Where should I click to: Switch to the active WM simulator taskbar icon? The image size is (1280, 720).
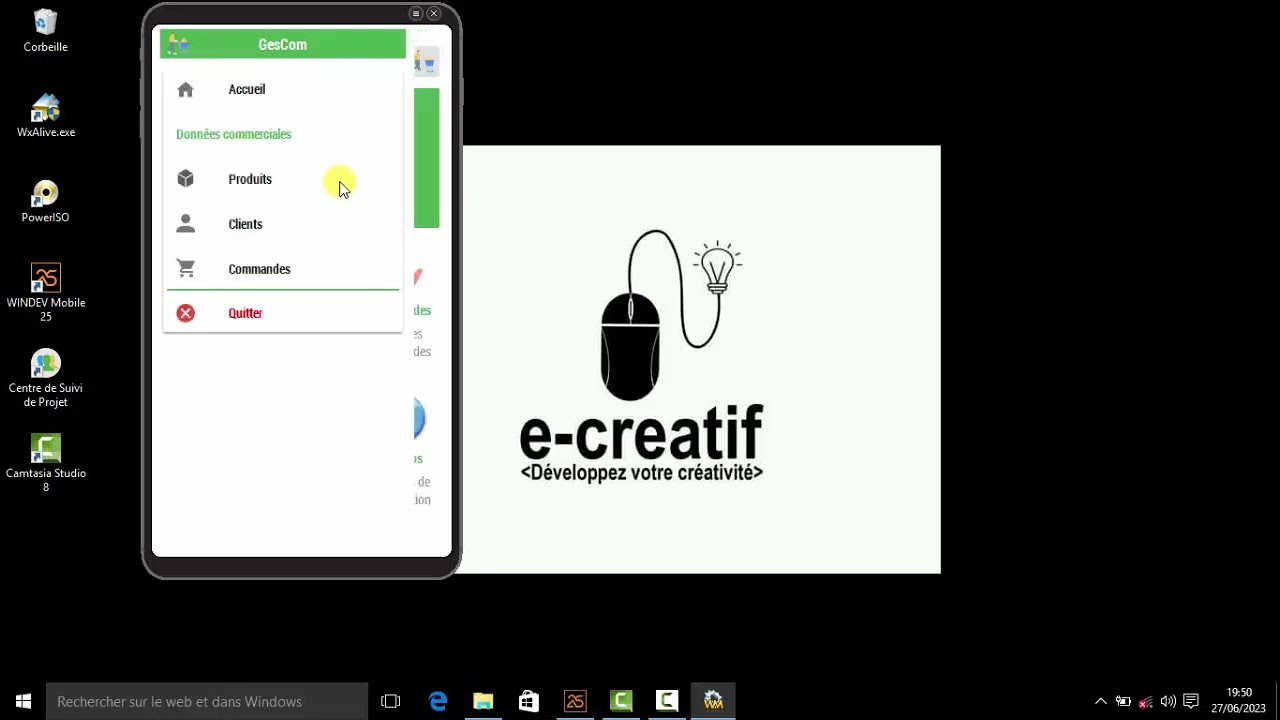tap(713, 701)
